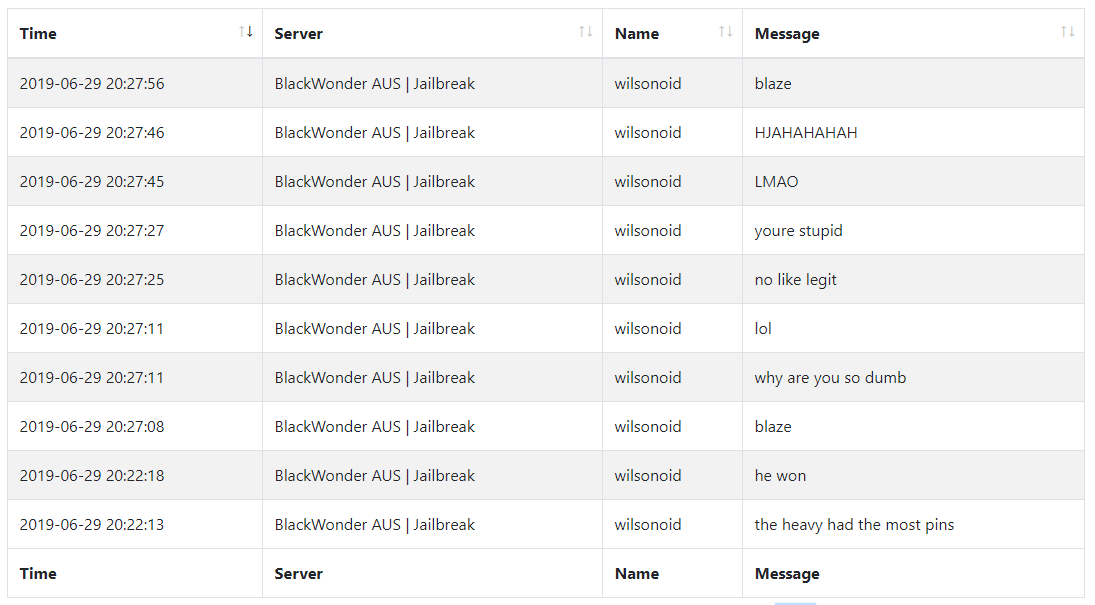Sort by Server column arrows icon
Screen dimensions: 1095x605
point(586,31)
